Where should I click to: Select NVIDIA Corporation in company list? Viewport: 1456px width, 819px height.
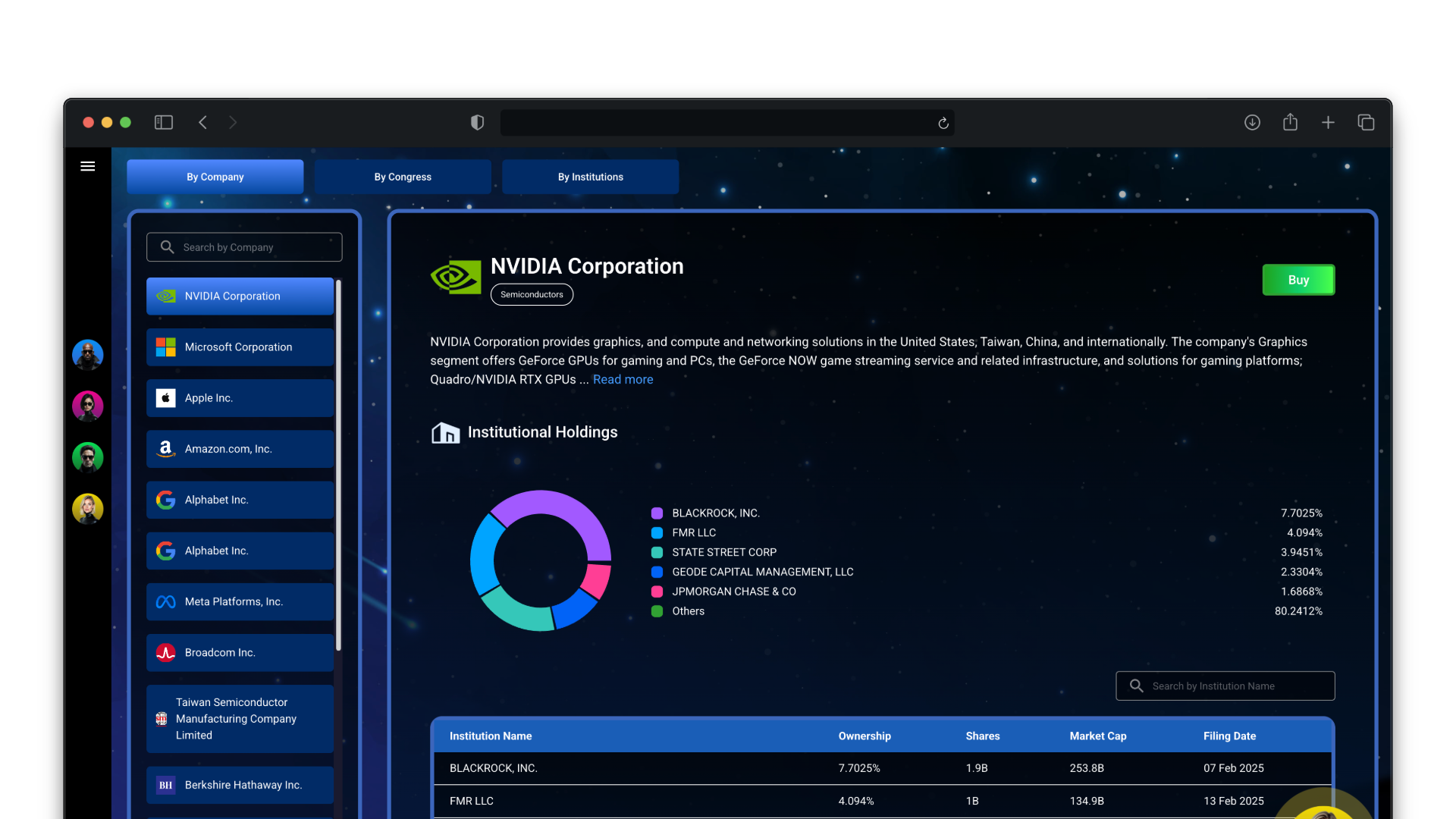point(240,296)
